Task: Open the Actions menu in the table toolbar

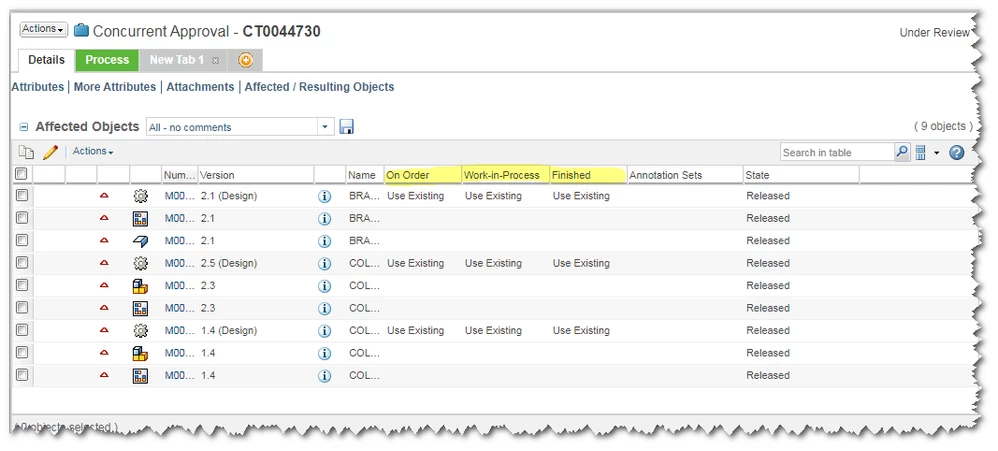Action: click(93, 151)
